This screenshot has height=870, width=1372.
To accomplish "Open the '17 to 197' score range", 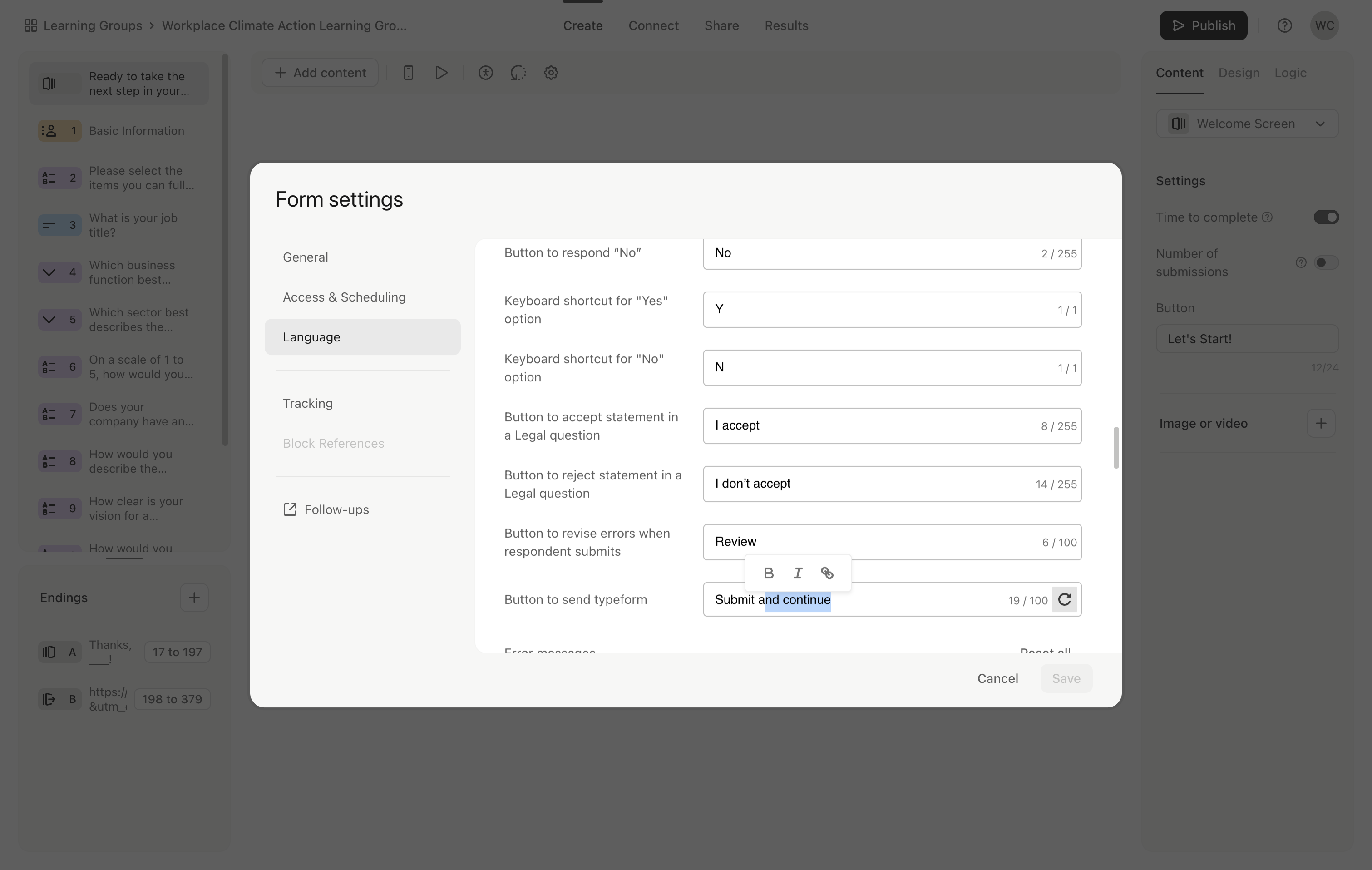I will [x=177, y=652].
